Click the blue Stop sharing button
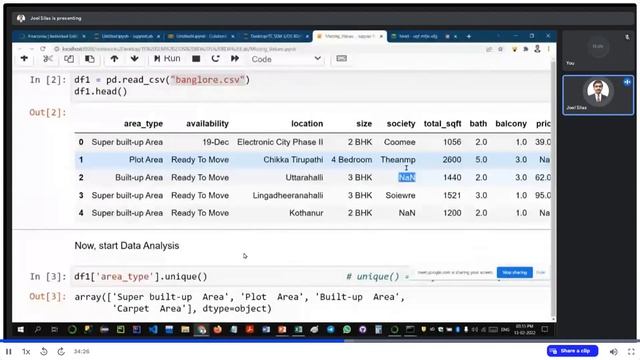The height and width of the screenshot is (360, 640). click(515, 272)
